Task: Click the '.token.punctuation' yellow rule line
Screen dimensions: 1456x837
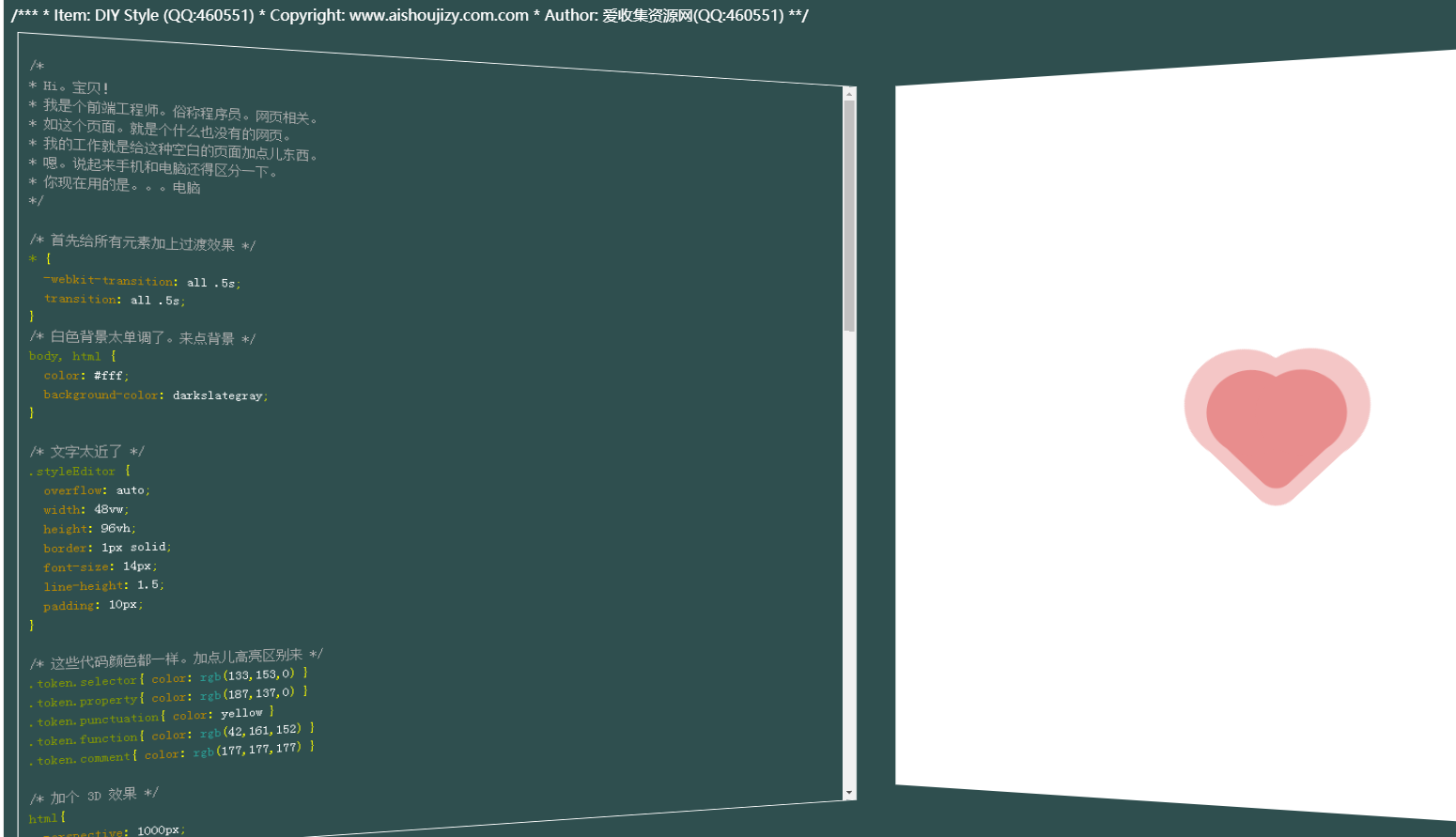Action: coord(151,717)
